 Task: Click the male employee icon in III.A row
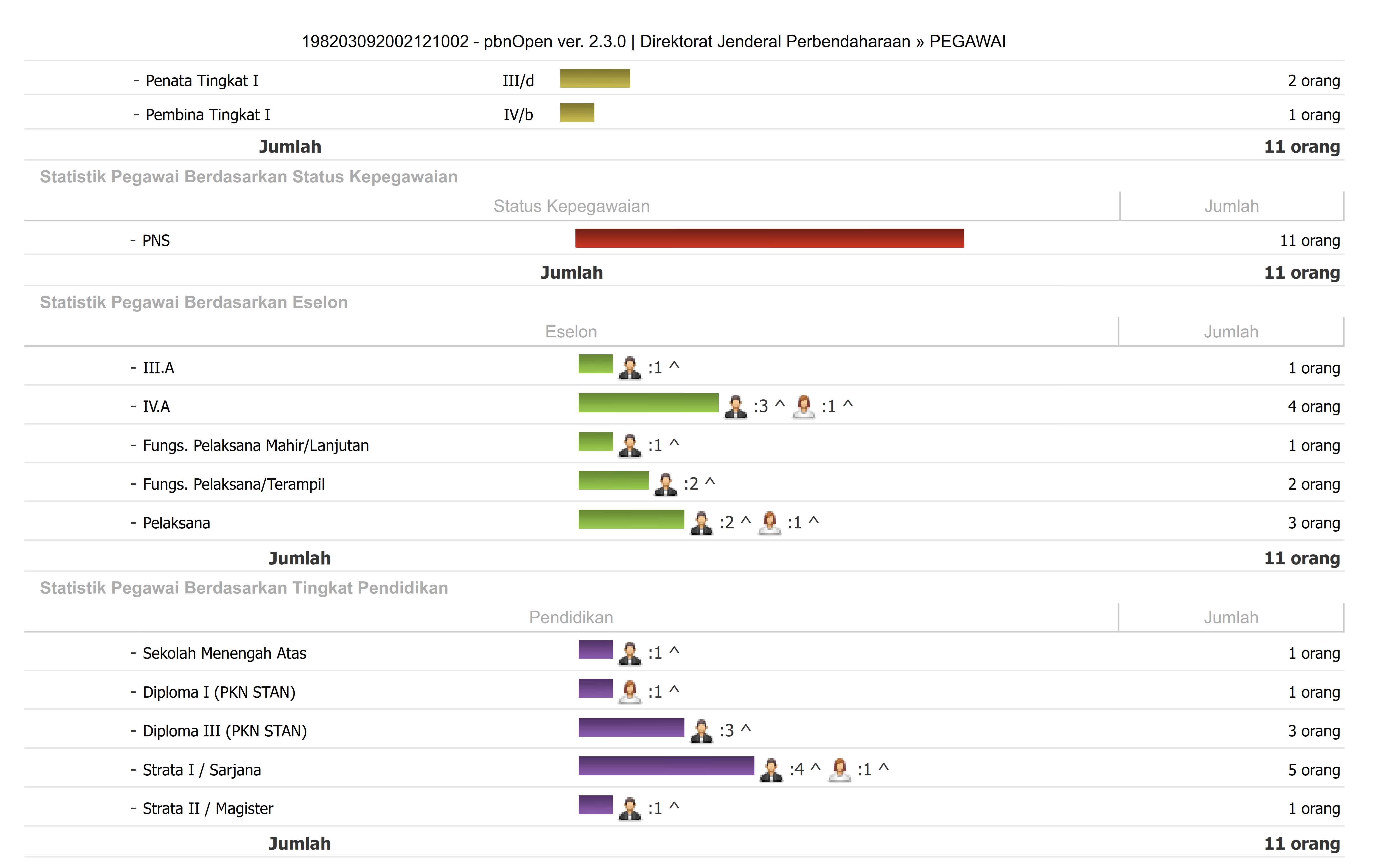coord(629,368)
